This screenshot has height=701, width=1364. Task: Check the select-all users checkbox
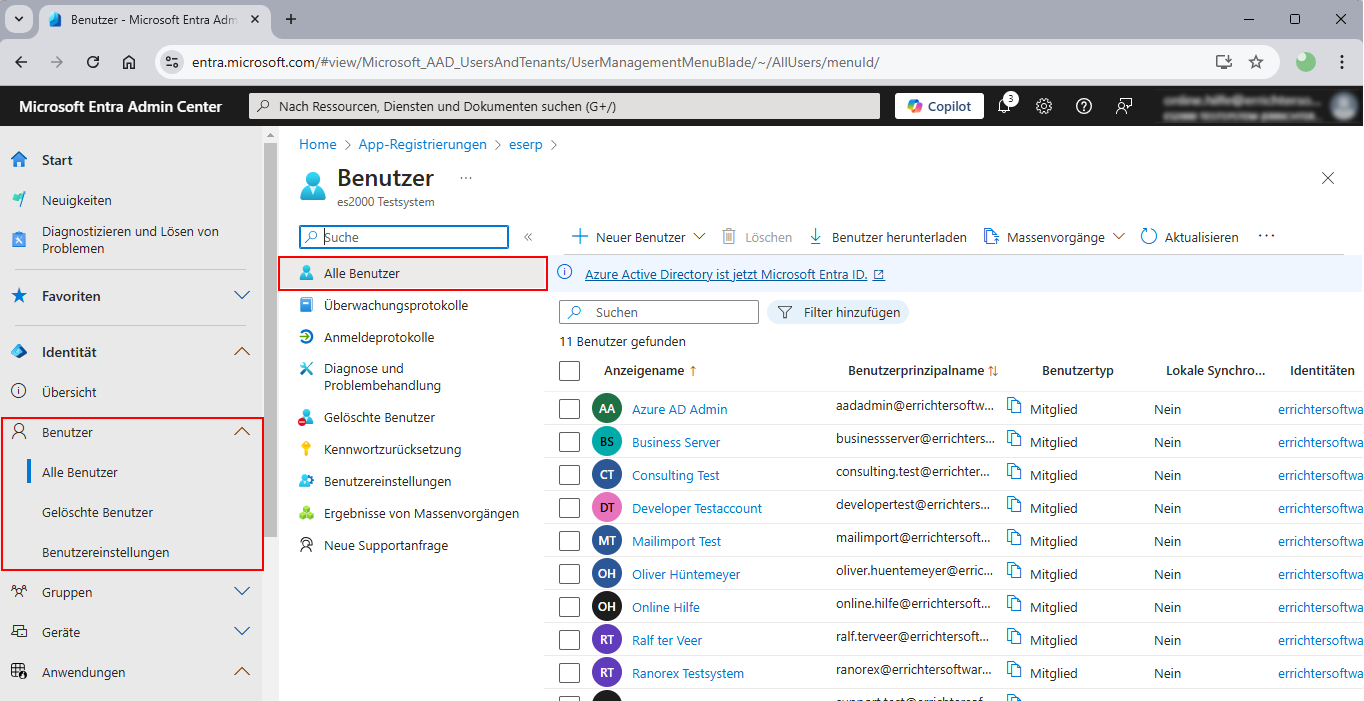point(569,371)
